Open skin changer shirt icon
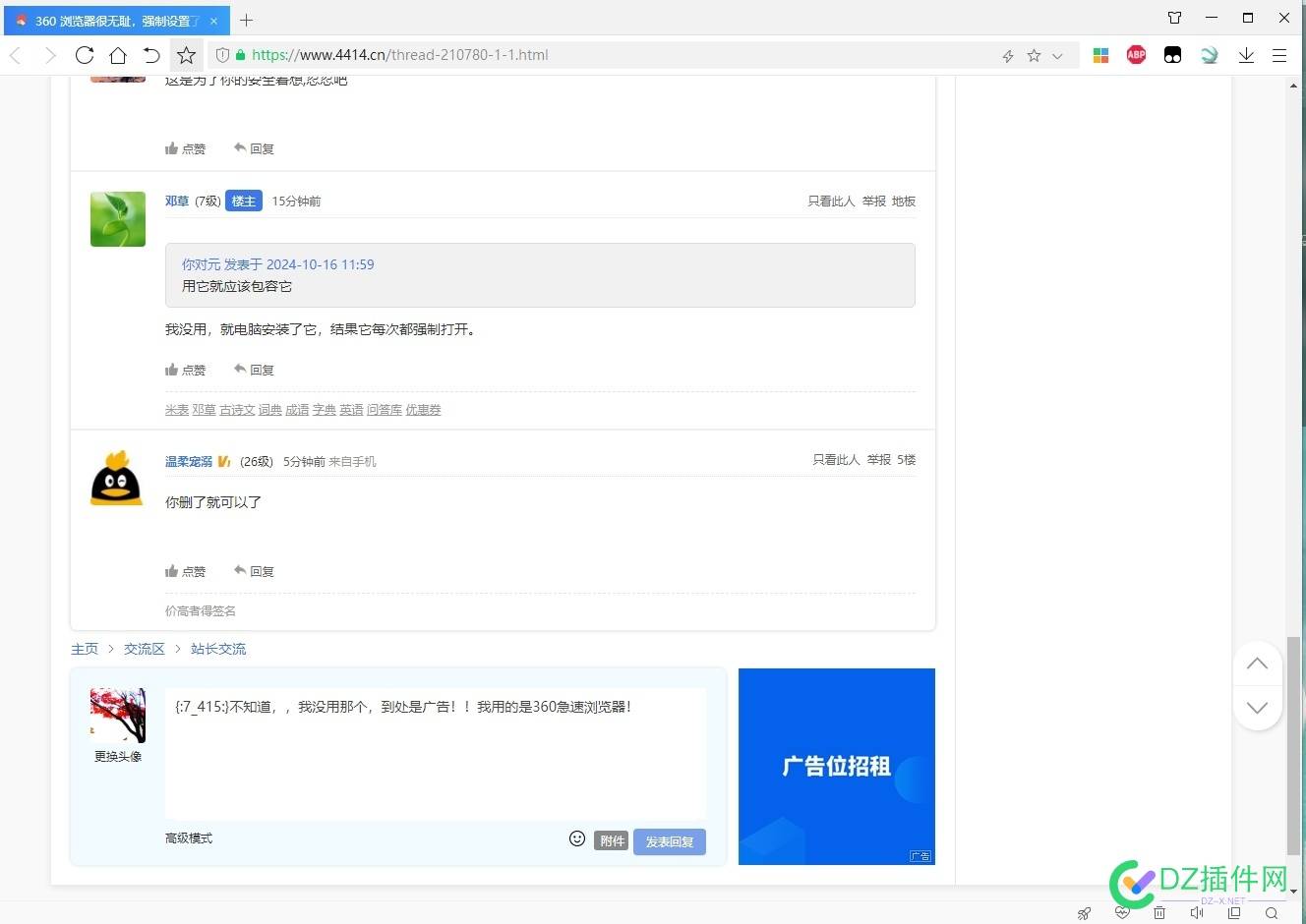This screenshot has width=1306, height=924. [x=1175, y=18]
